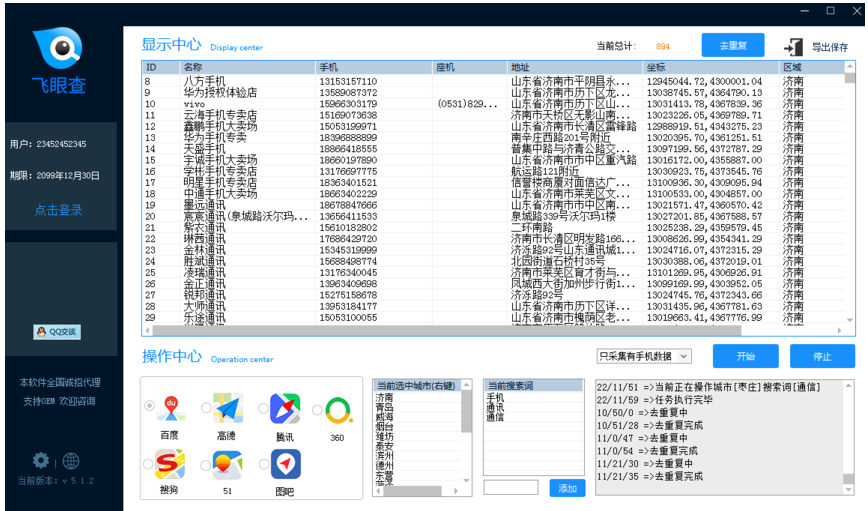This screenshot has width=868, height=511.
Task: Select 青岛 in the city list
Action: point(384,407)
